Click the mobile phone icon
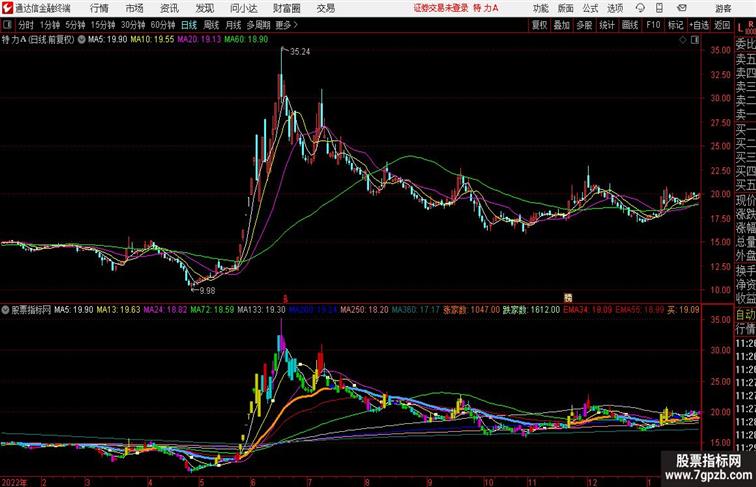 point(659,8)
